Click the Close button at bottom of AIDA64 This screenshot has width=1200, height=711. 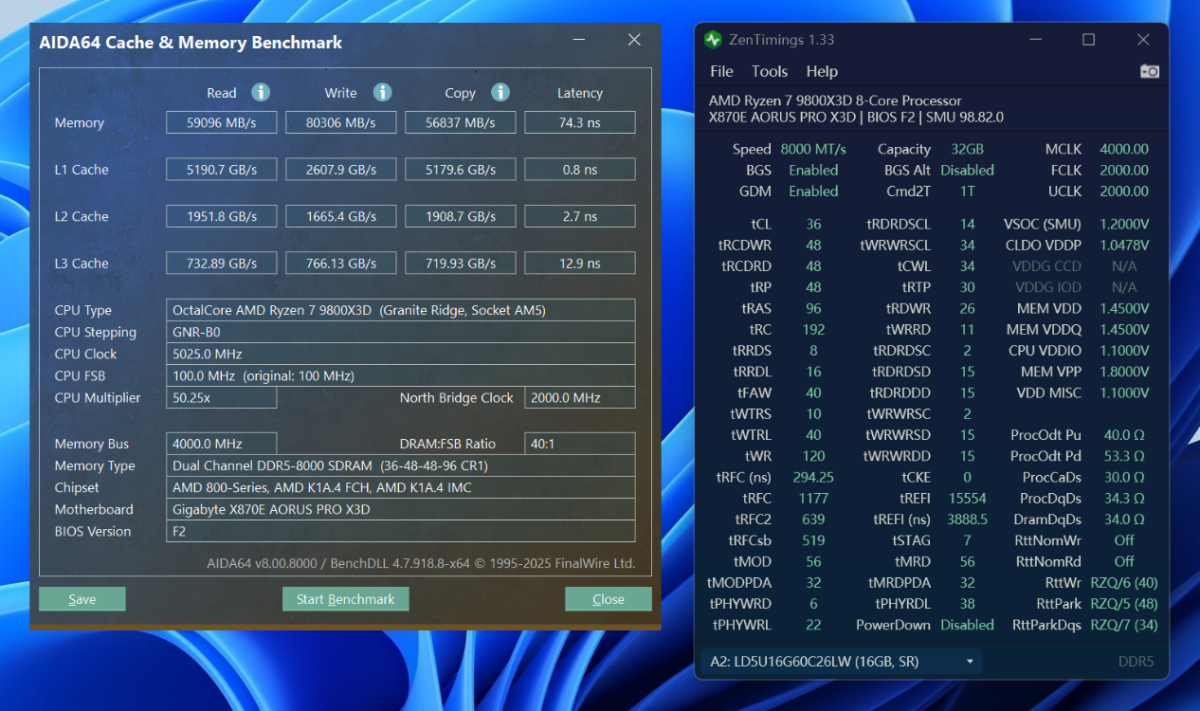(x=608, y=599)
